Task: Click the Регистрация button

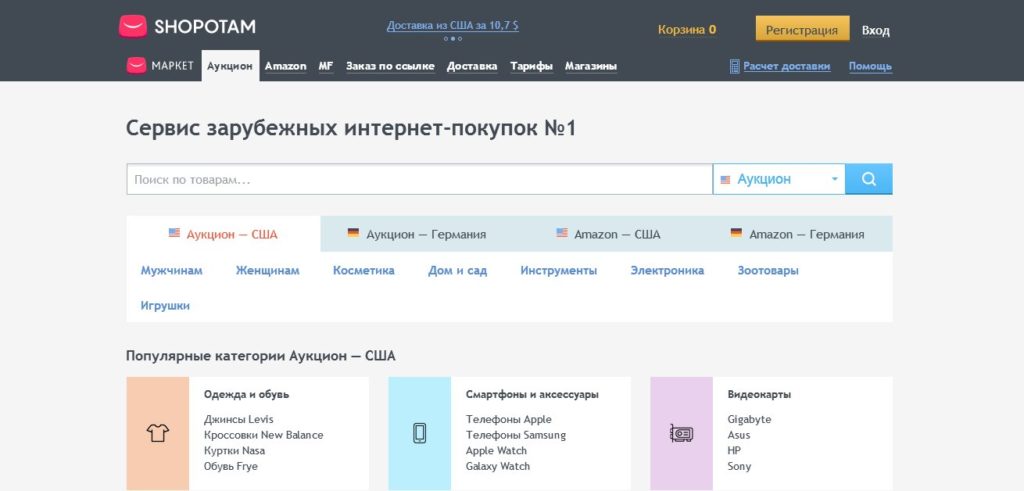Action: [802, 30]
